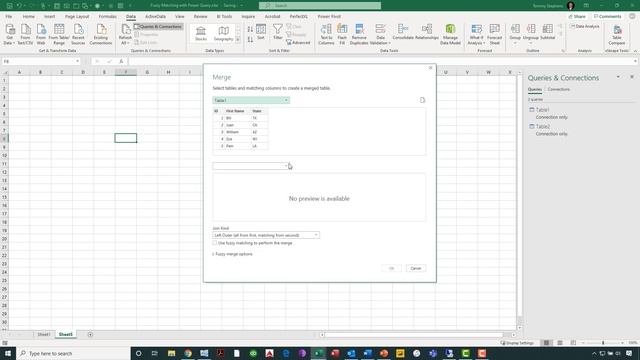Open the Recent Sources icon
This screenshot has width=640, height=360.
point(78,34)
